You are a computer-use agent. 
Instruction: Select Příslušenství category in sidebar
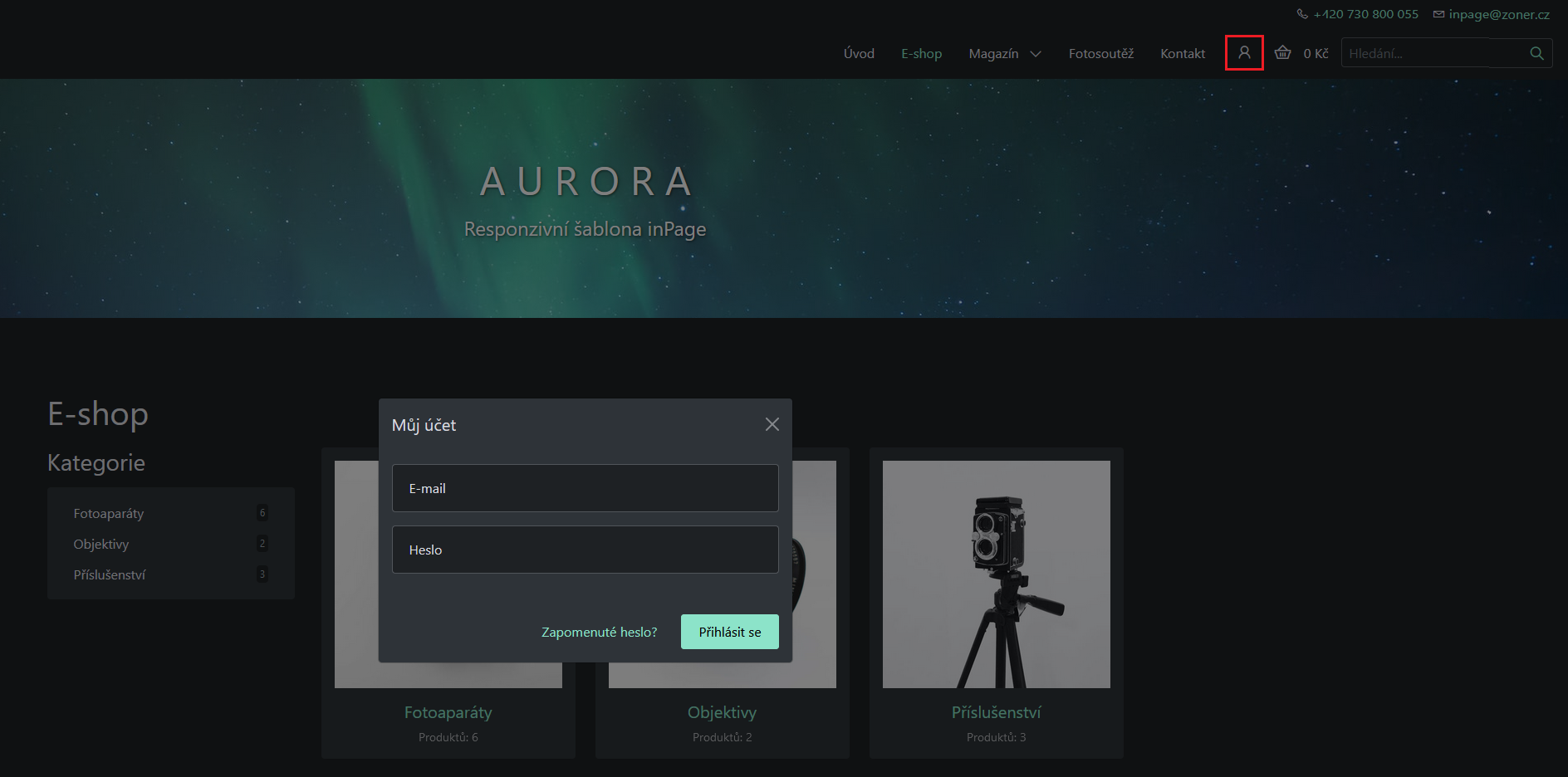click(x=110, y=575)
